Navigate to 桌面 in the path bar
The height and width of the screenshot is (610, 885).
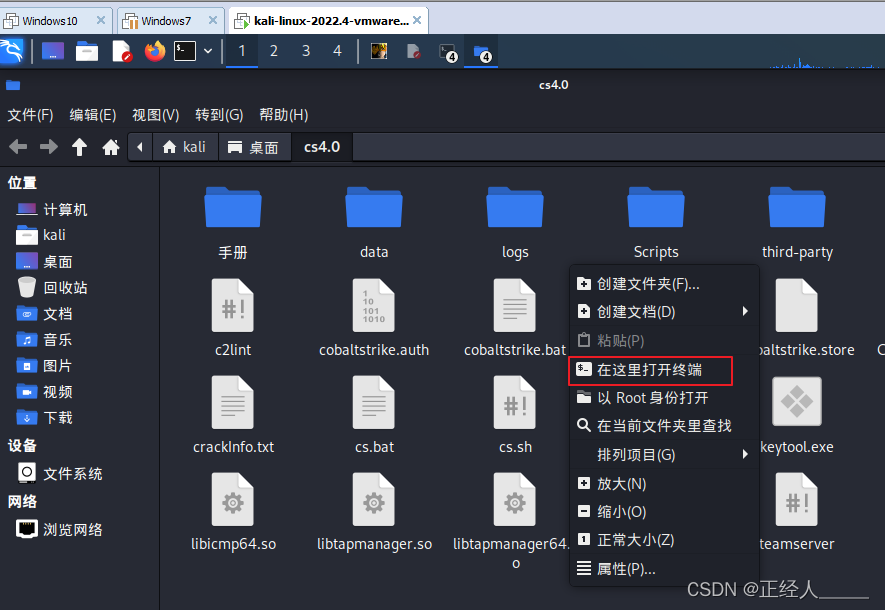coord(253,147)
